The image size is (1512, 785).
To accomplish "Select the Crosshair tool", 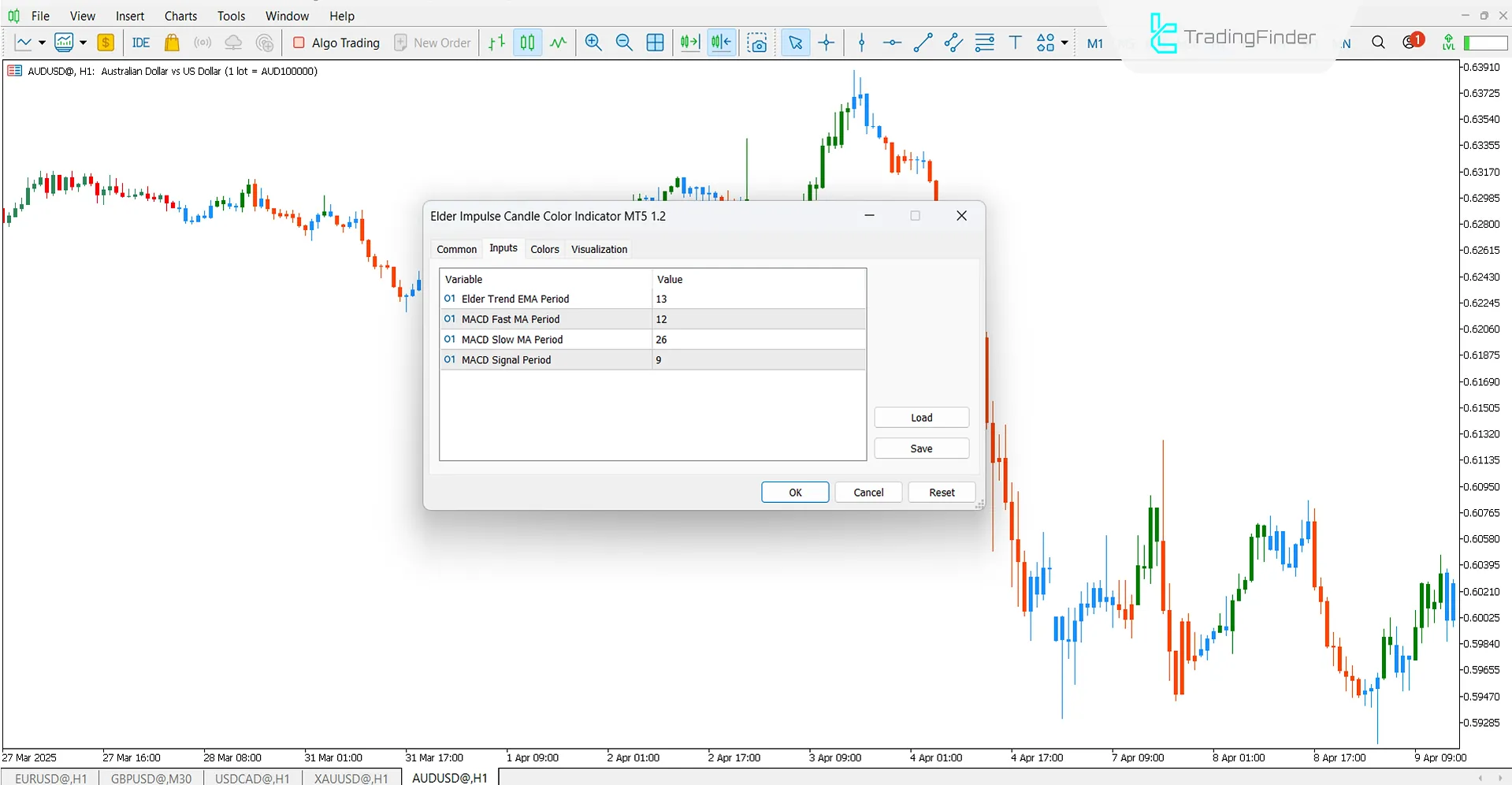I will pyautogui.click(x=826, y=43).
